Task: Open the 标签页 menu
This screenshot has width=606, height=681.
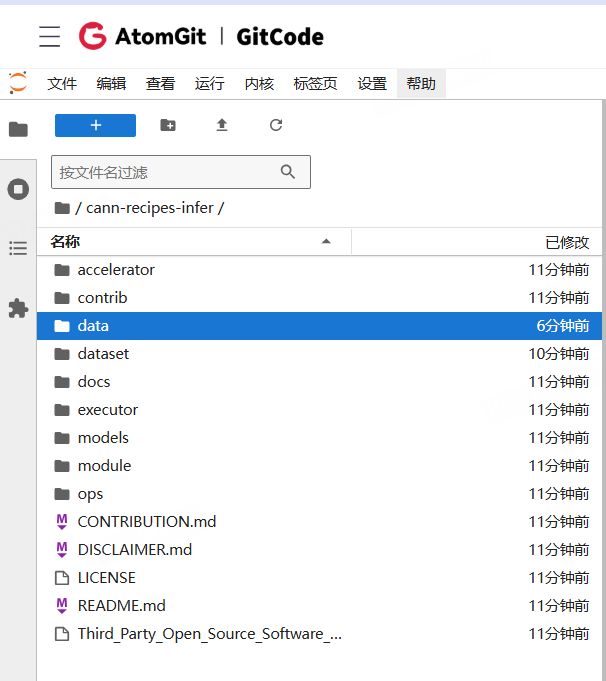Action: [x=315, y=83]
